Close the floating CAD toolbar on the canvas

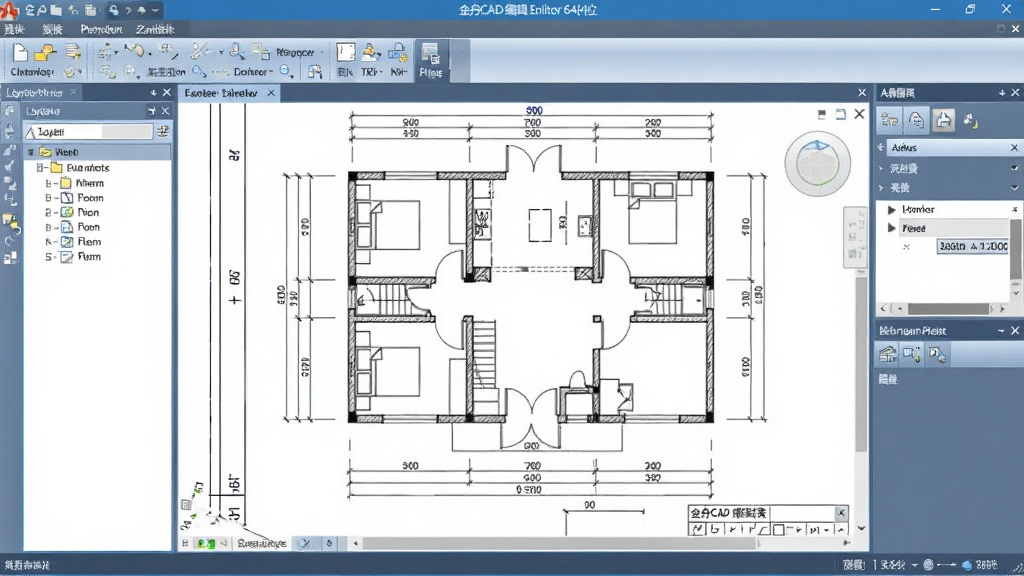[841, 513]
